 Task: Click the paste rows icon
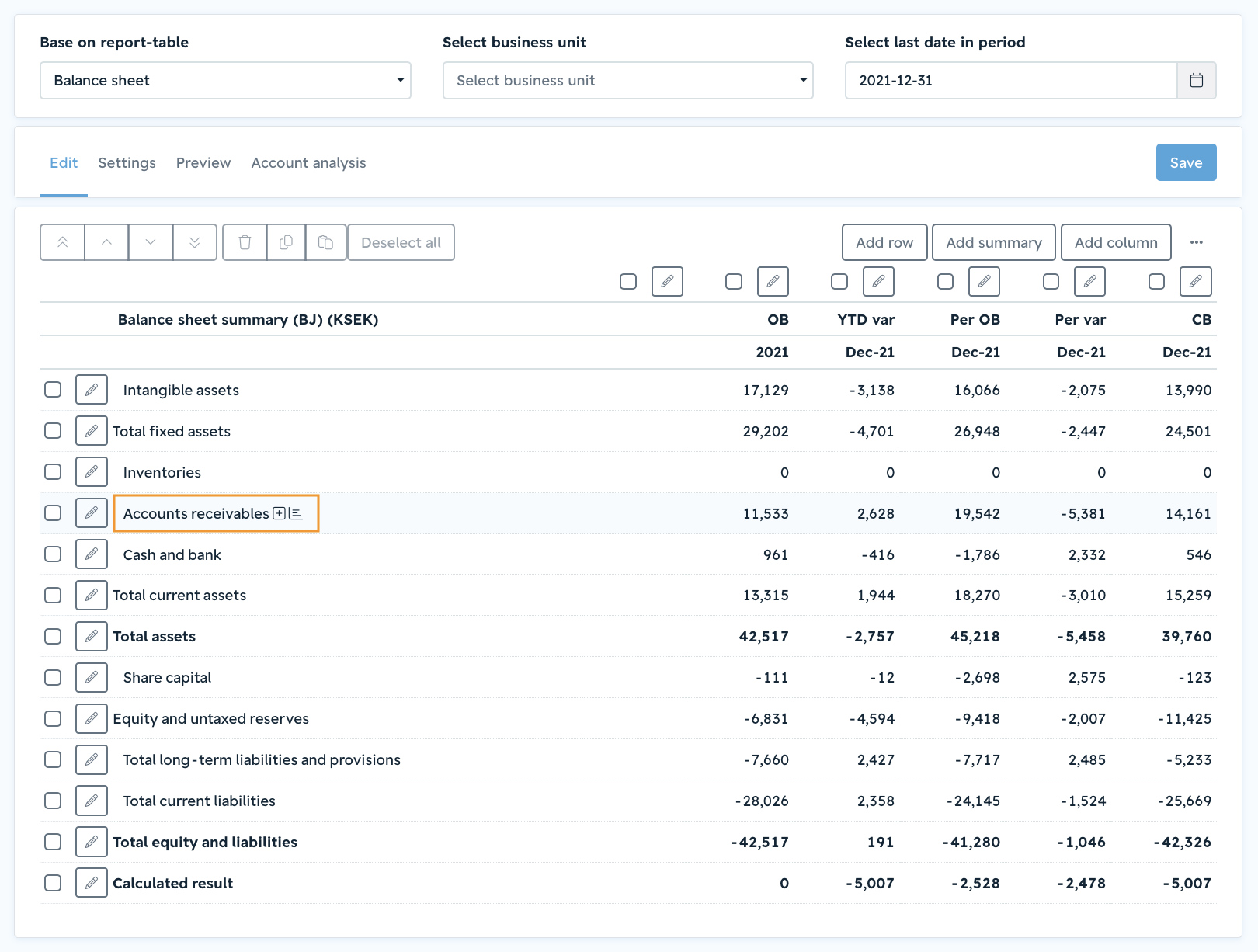click(326, 242)
